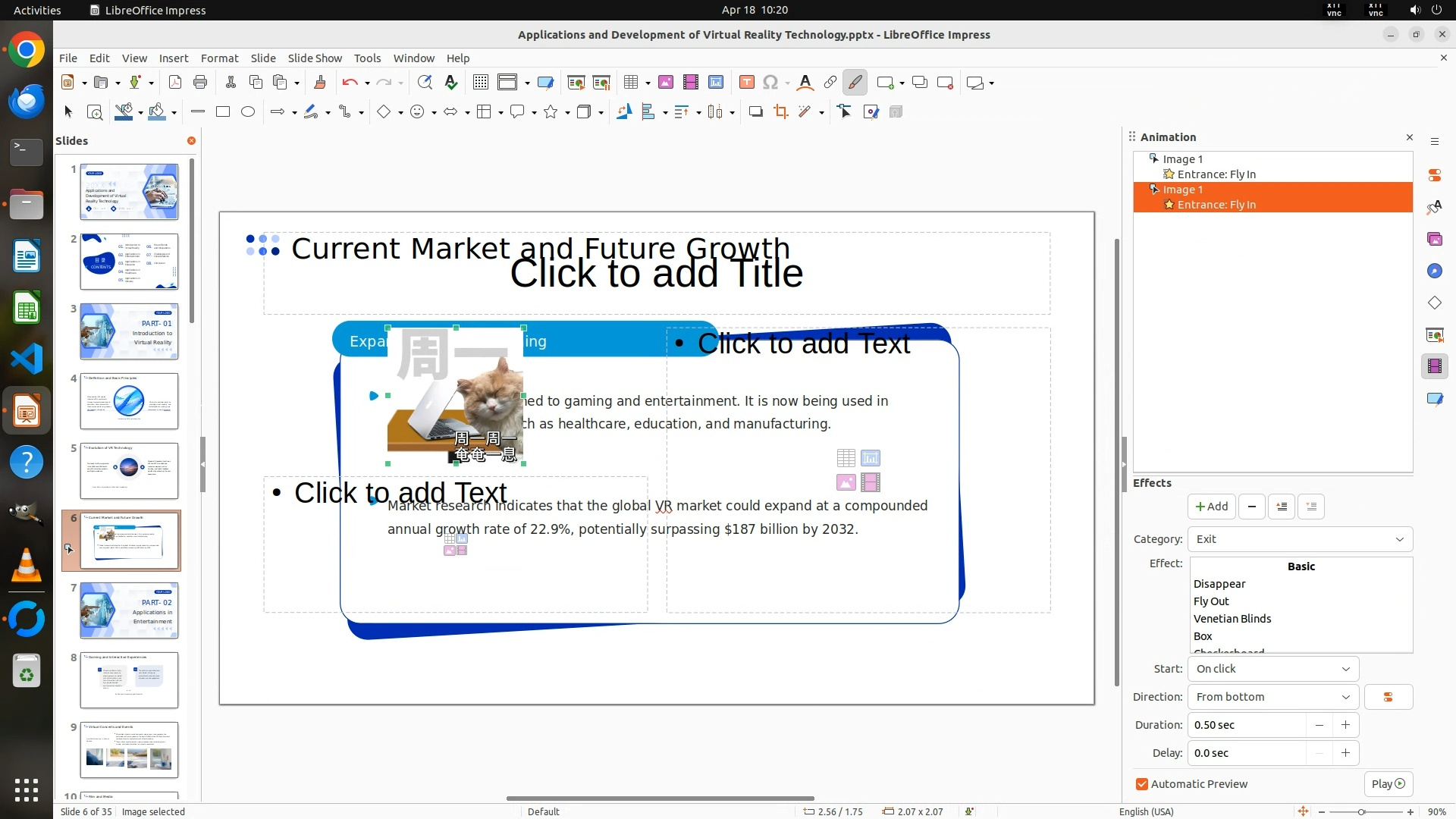Open the Slide Show menu
The width and height of the screenshot is (1456, 819).
314,58
